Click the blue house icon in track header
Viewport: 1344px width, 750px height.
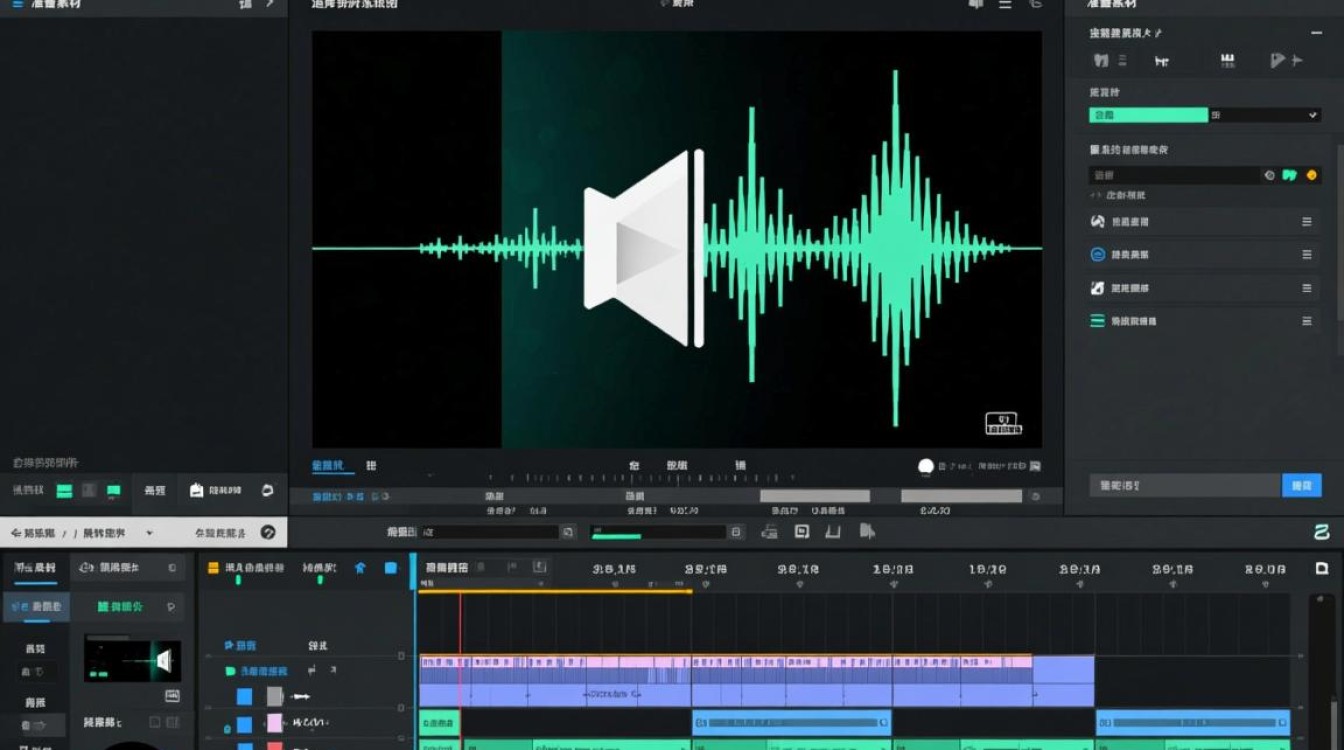coord(360,568)
